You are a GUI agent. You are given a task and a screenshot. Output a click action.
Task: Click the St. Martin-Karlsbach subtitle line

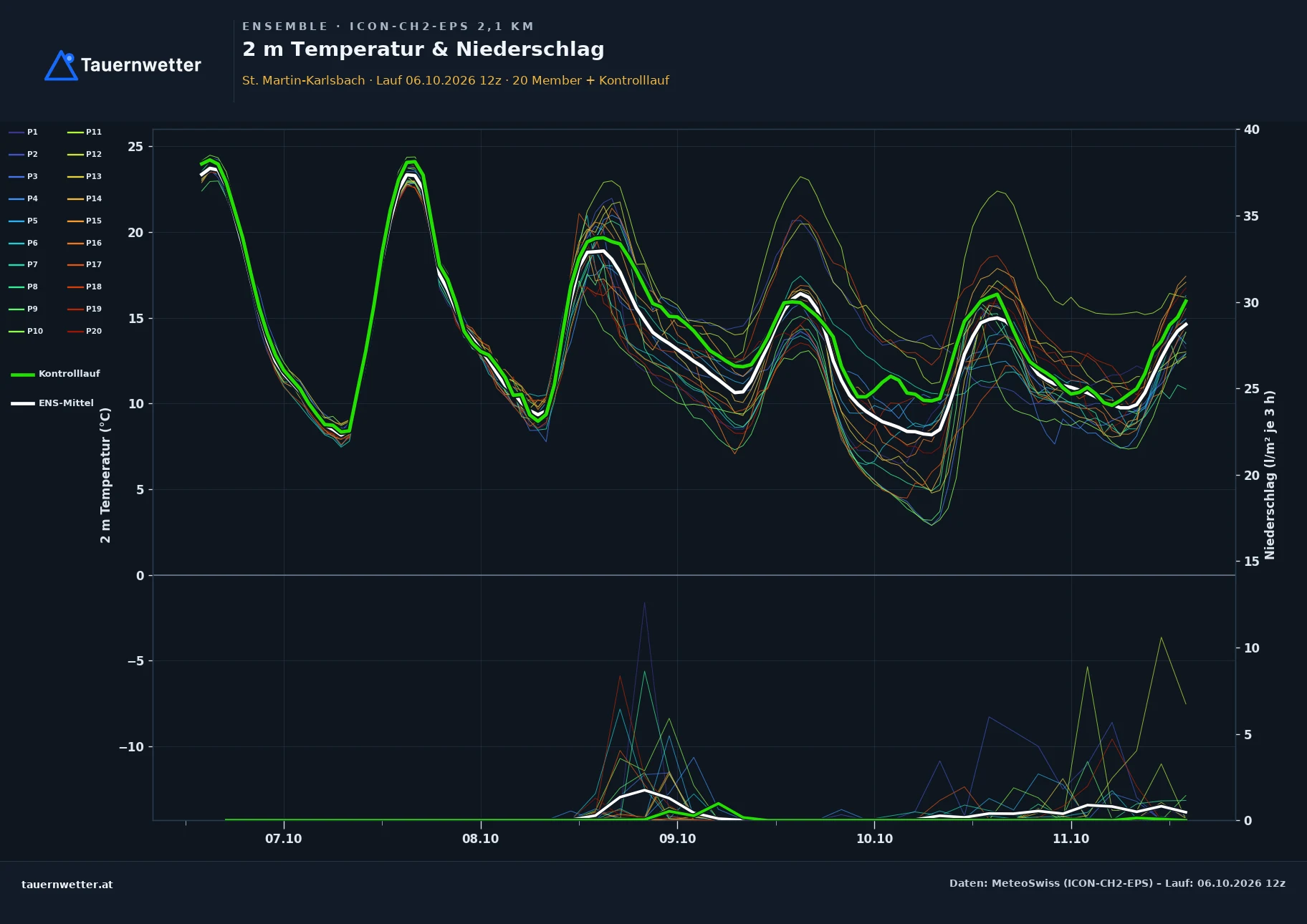tap(456, 80)
